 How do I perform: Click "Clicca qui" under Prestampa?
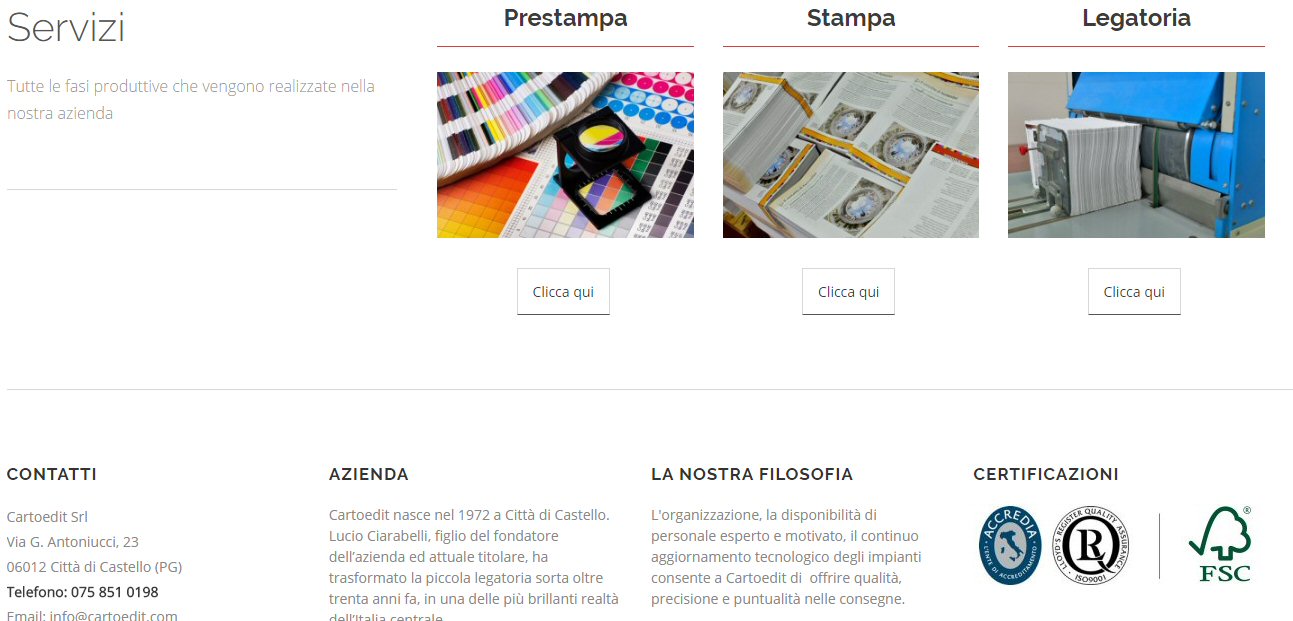[x=563, y=292]
